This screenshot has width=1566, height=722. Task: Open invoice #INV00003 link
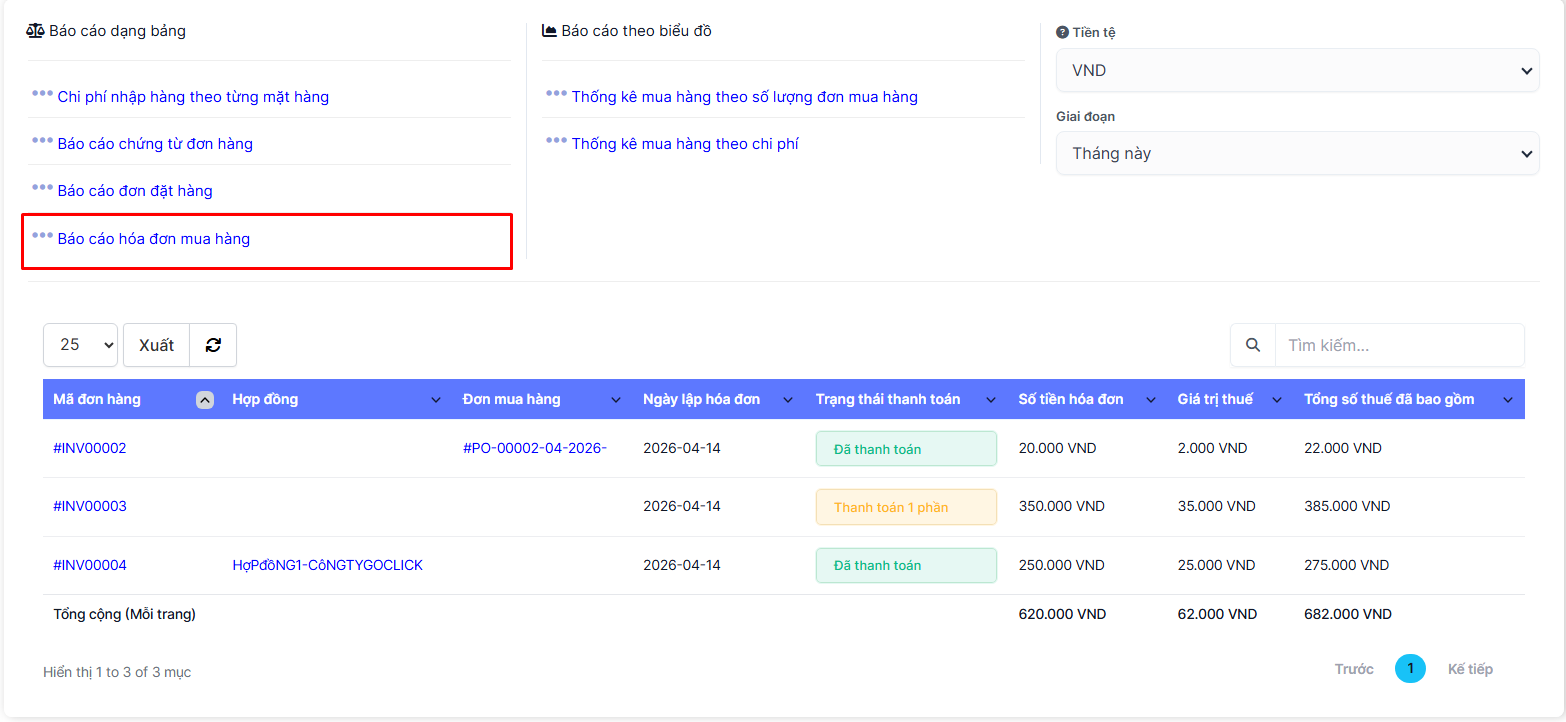click(x=90, y=506)
